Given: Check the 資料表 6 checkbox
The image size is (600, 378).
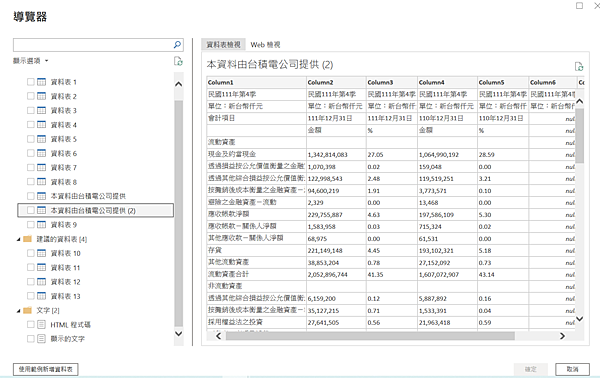Looking at the screenshot, I should pos(31,153).
